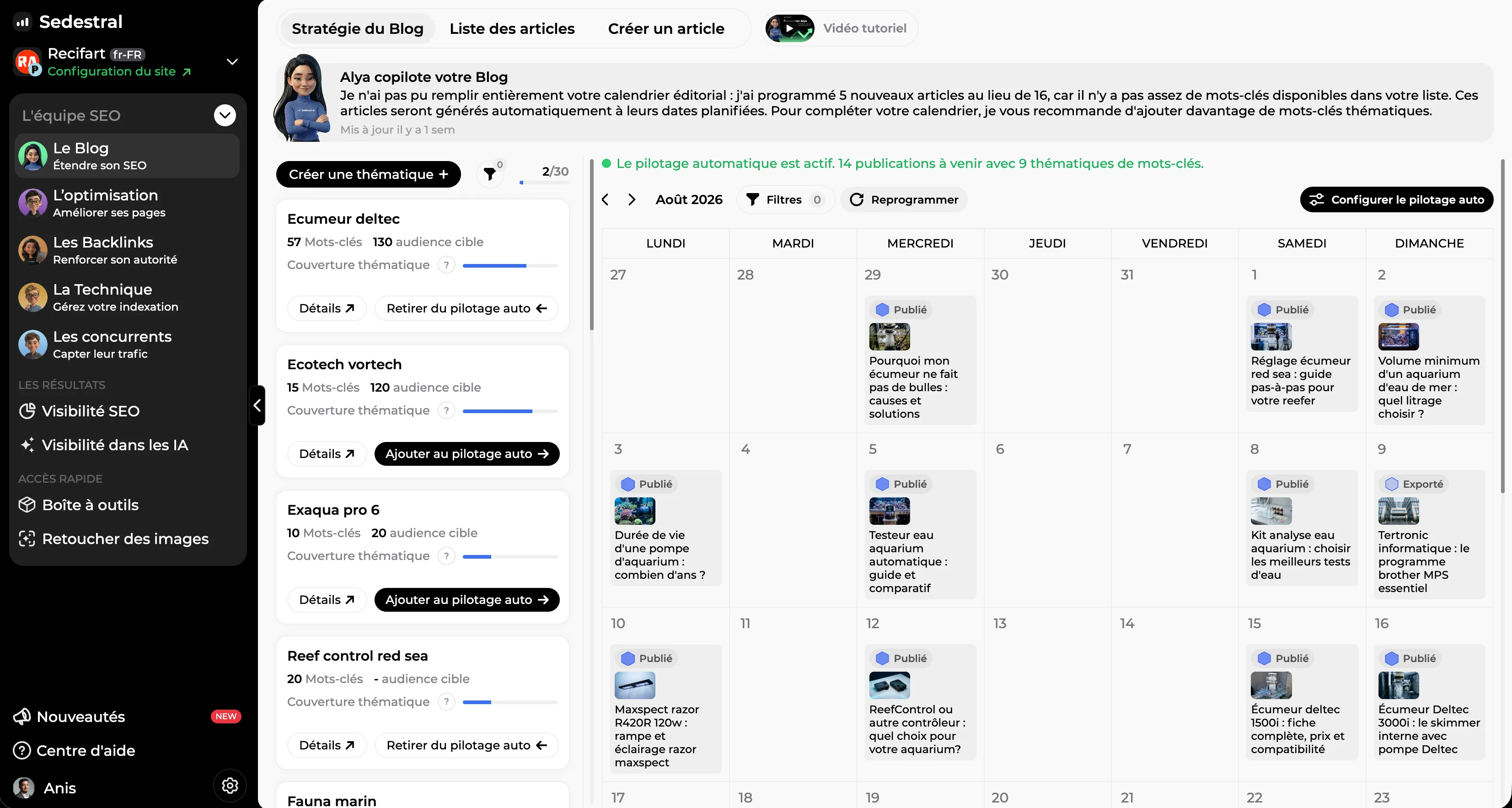Click the 2/30 thématiques progress bar
Image resolution: width=1512 pixels, height=808 pixels.
544,183
